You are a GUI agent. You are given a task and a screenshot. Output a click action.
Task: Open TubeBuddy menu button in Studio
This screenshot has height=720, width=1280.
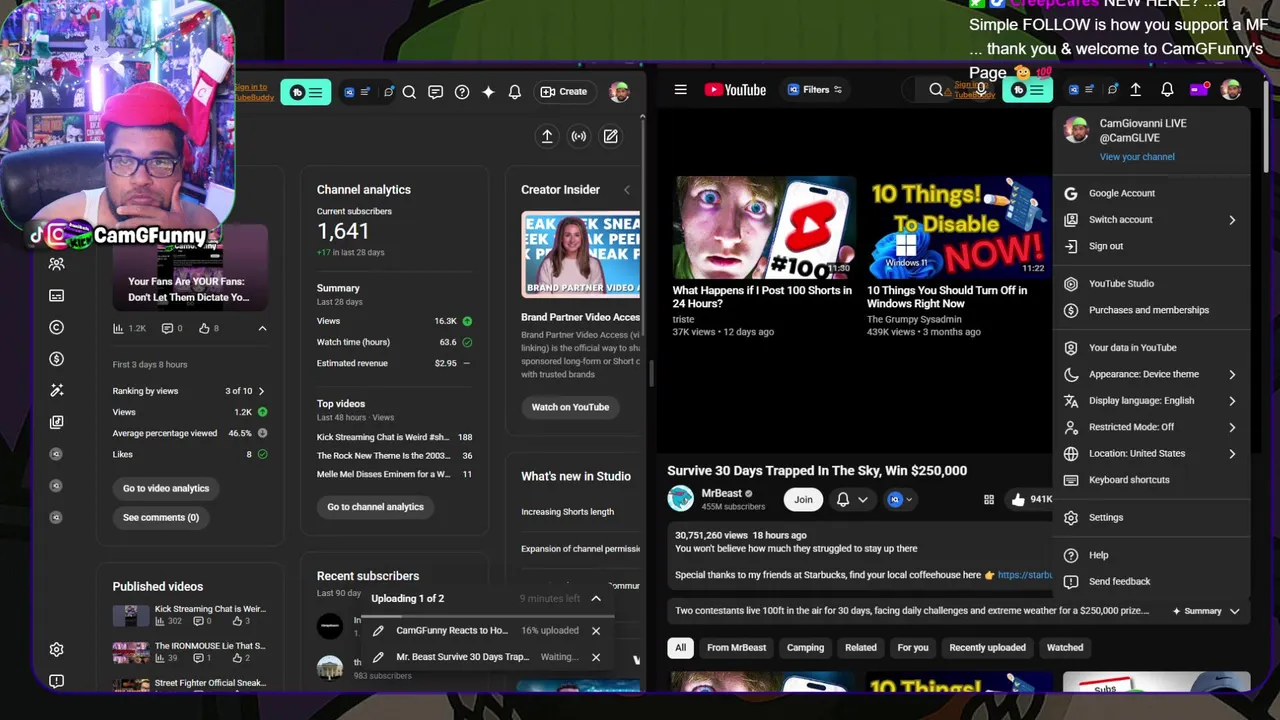[x=306, y=92]
